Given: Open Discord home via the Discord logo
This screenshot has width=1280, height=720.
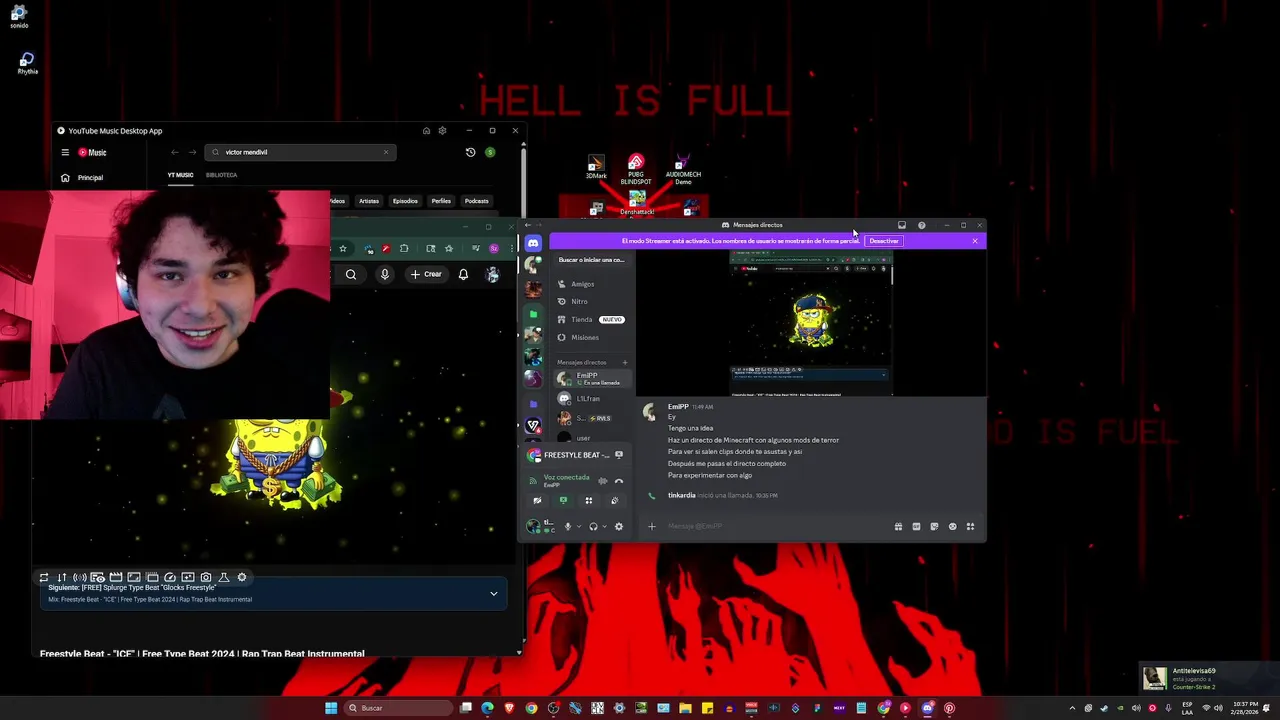Looking at the screenshot, I should (534, 243).
